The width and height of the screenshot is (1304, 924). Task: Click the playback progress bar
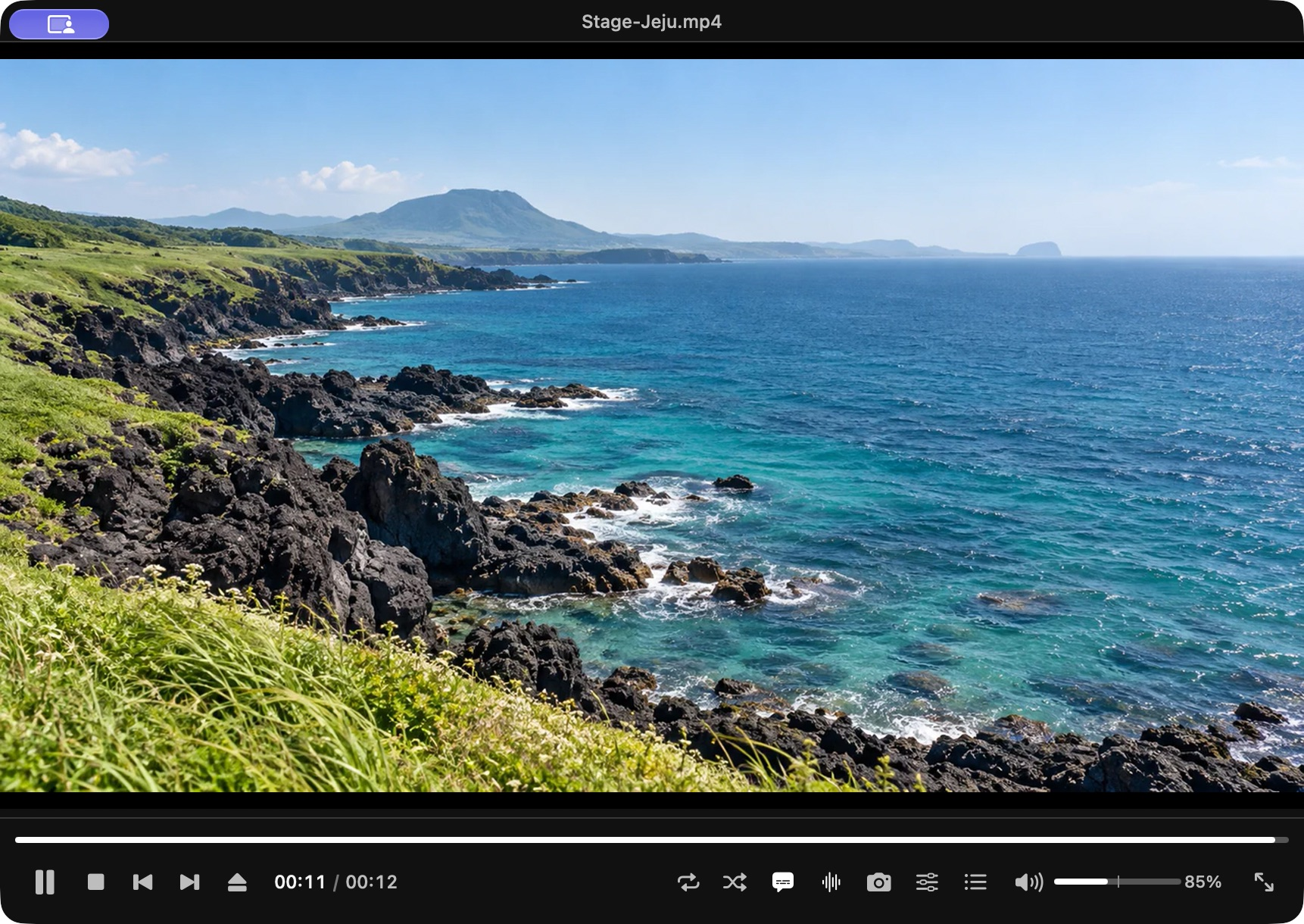point(651,840)
